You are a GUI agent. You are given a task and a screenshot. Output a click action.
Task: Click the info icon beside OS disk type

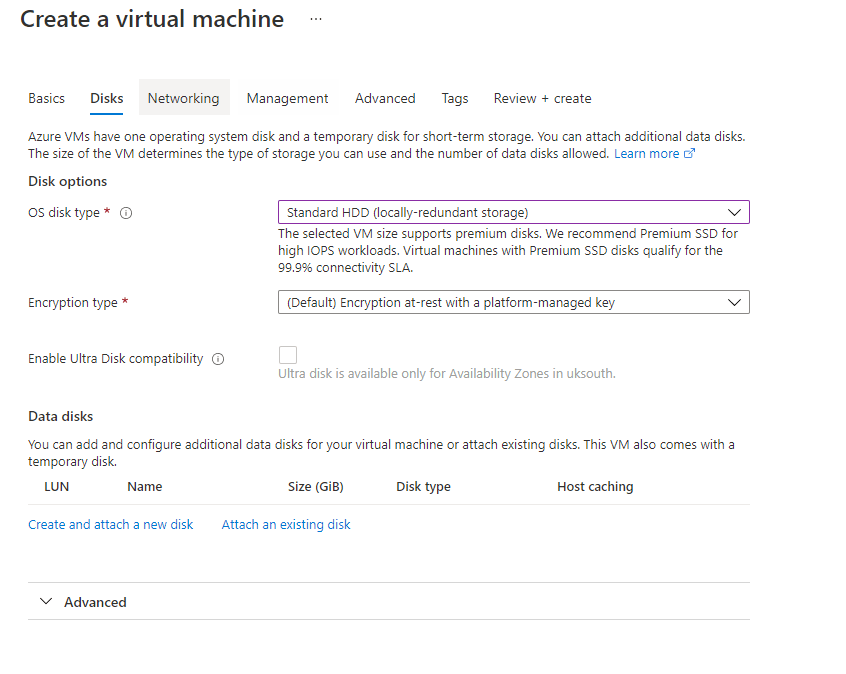coord(126,213)
